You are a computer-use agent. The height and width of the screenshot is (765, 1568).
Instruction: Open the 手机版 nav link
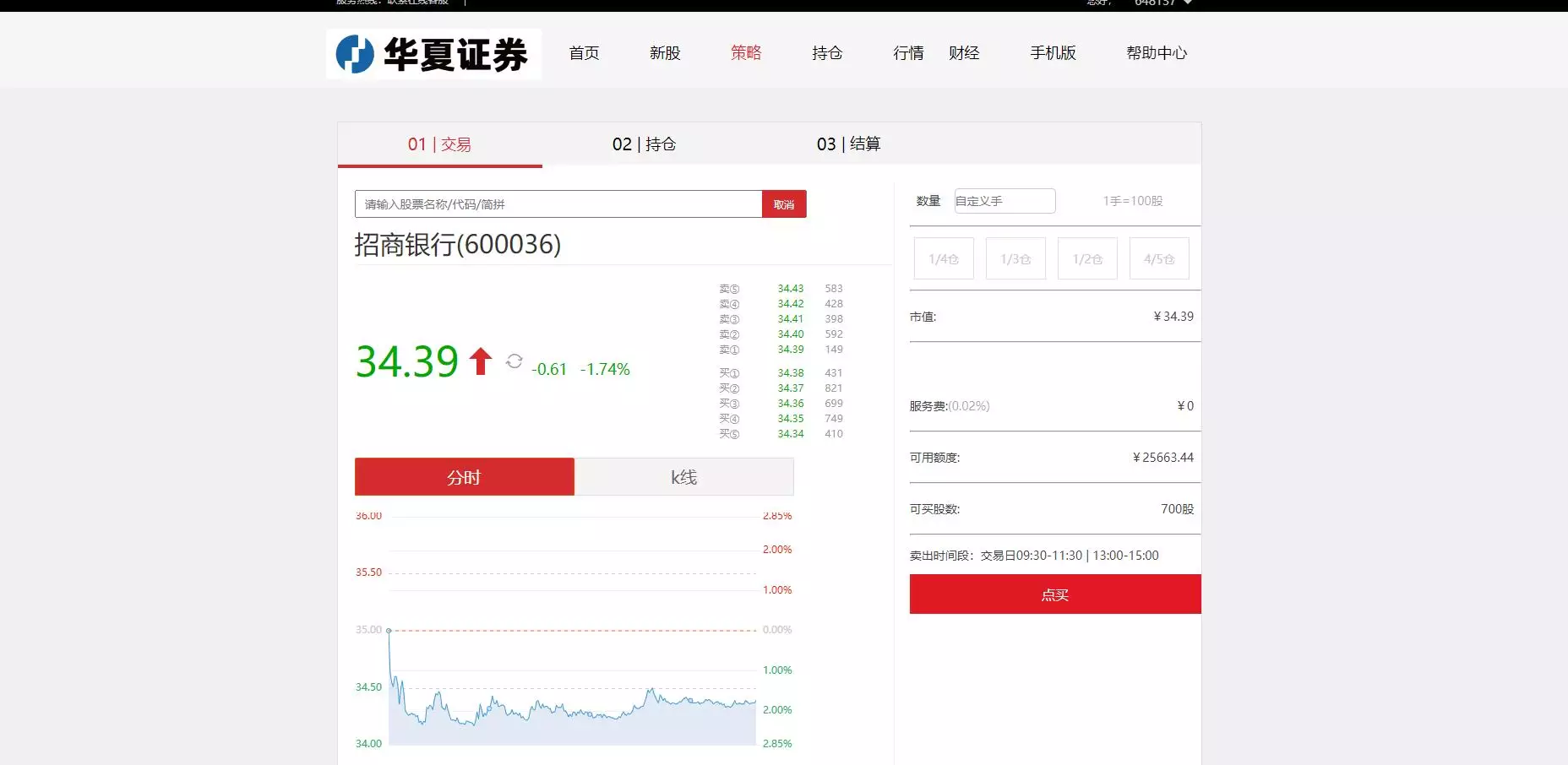click(x=1053, y=53)
